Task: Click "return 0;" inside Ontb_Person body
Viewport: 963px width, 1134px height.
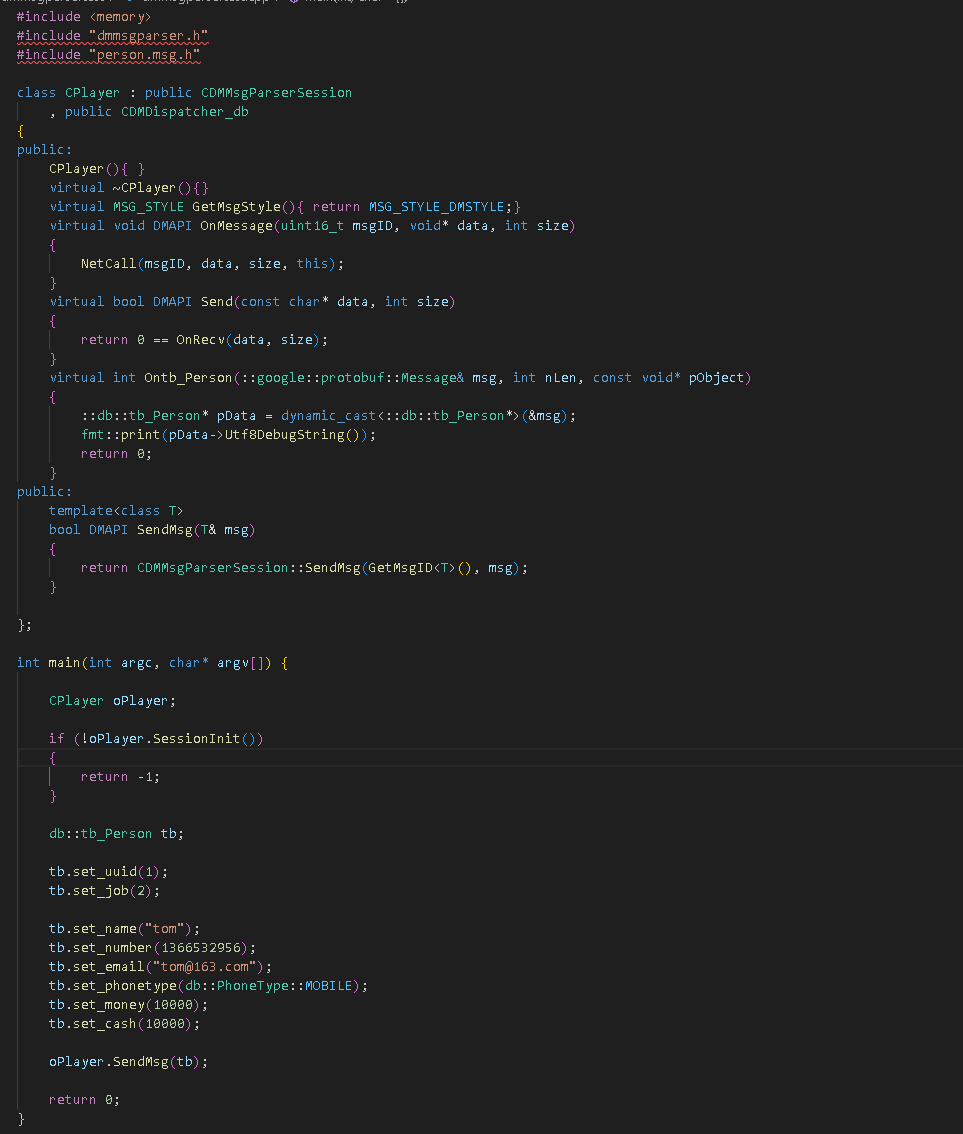Action: (116, 453)
